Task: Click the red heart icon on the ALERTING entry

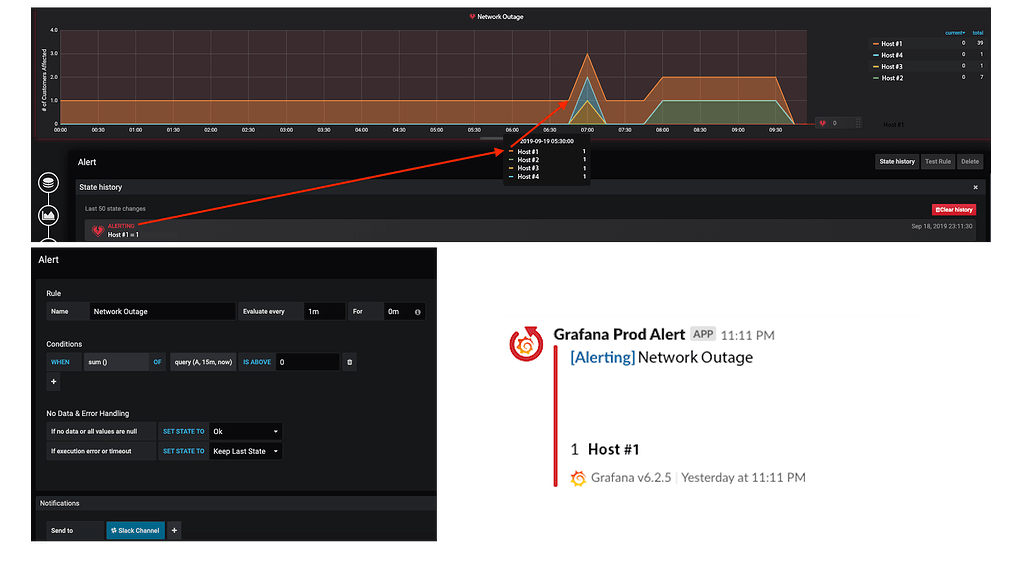Action: tap(97, 229)
